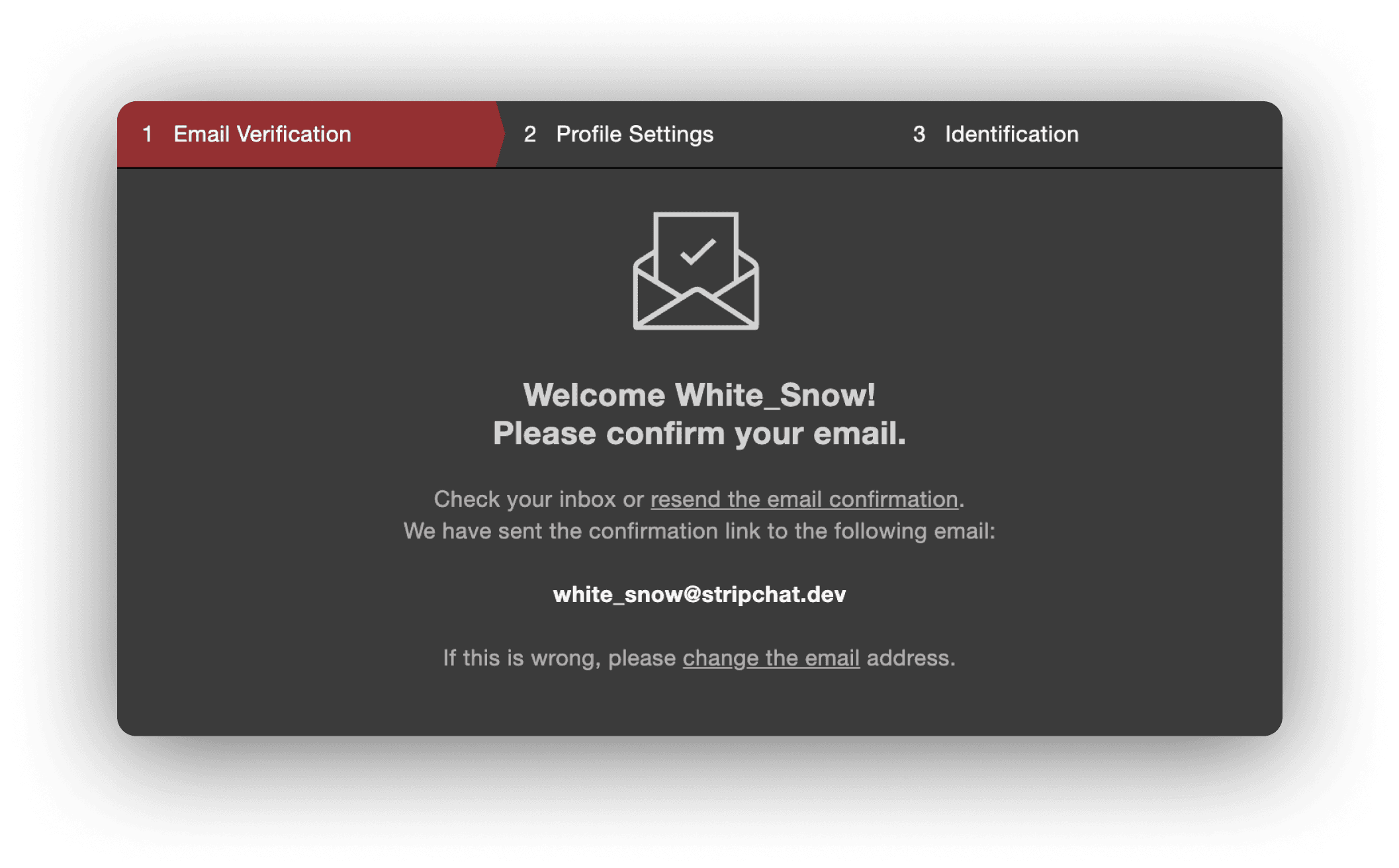Screen dimensions: 1399x868
Task: Click the envelope's lower front flap
Action: pyautogui.click(x=696, y=310)
